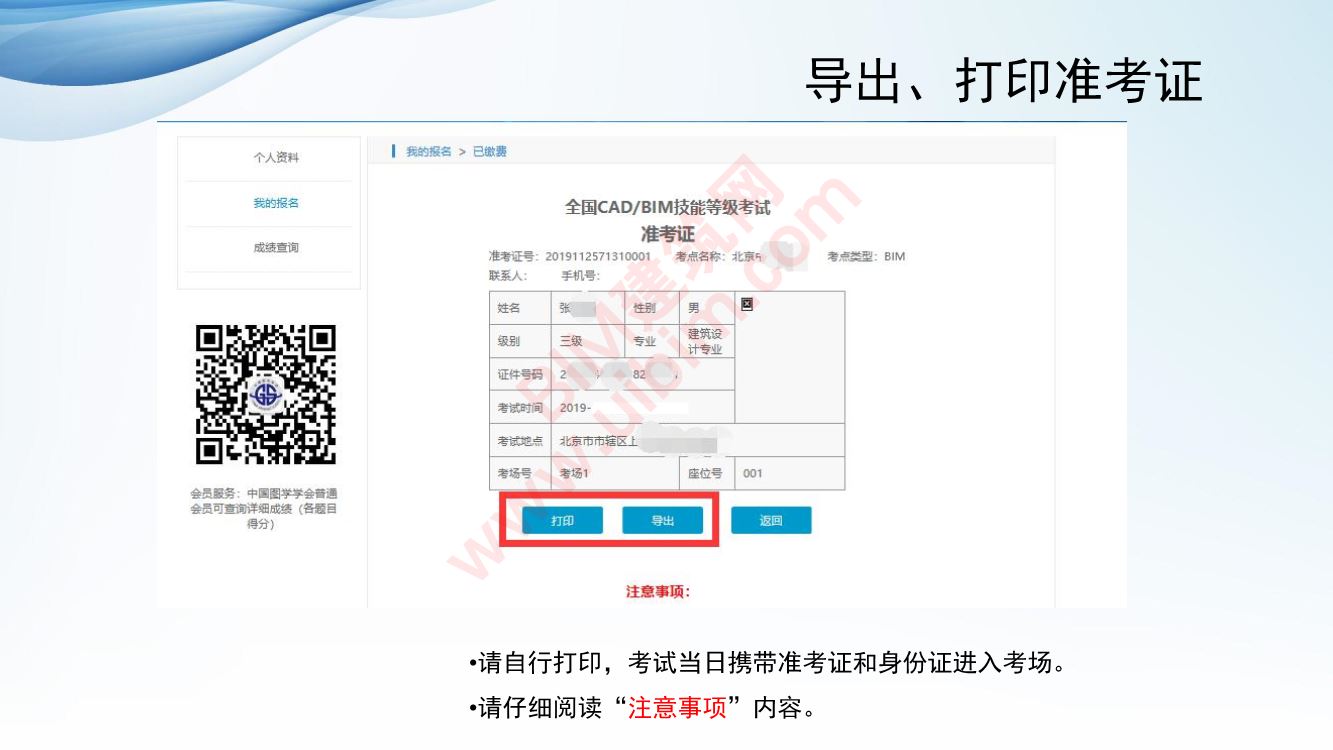Select 我的报名 in the left sidebar
Screen dimensions: 1333x750
pyautogui.click(x=275, y=203)
